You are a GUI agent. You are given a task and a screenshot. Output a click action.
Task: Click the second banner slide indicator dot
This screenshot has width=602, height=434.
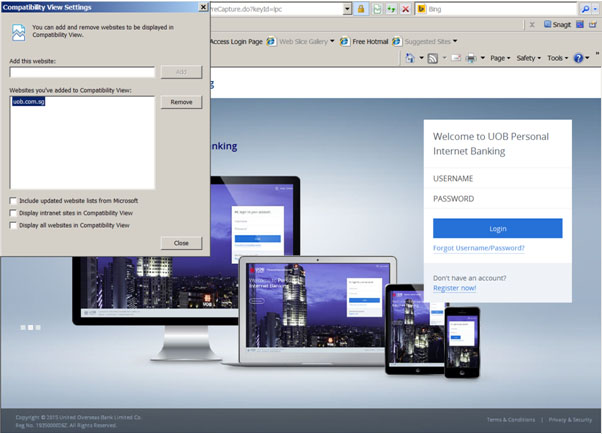point(30,328)
